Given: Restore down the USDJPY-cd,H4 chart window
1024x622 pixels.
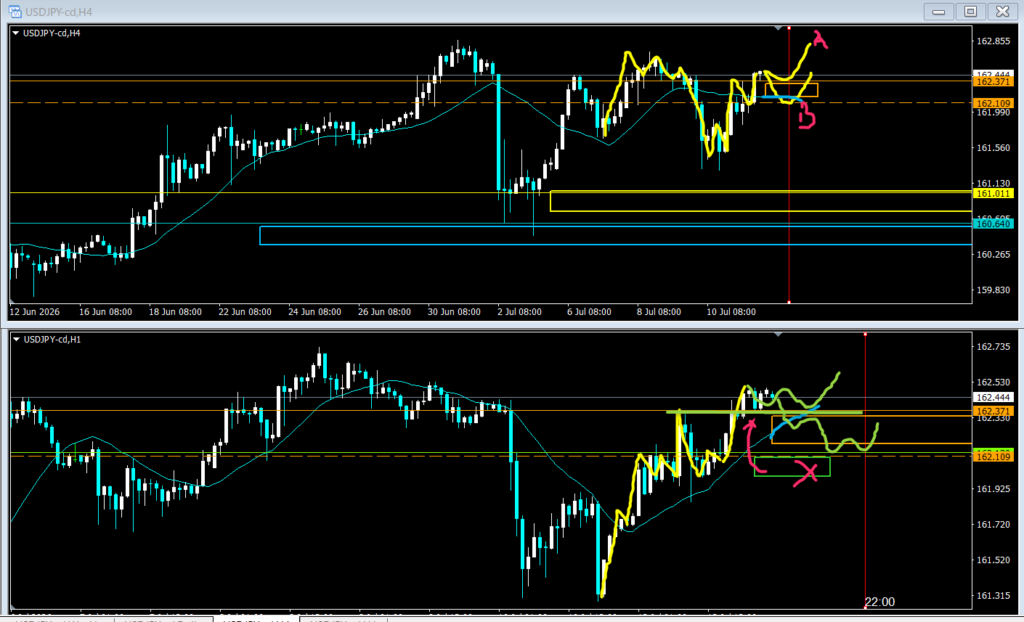Looking at the screenshot, I should pyautogui.click(x=970, y=11).
